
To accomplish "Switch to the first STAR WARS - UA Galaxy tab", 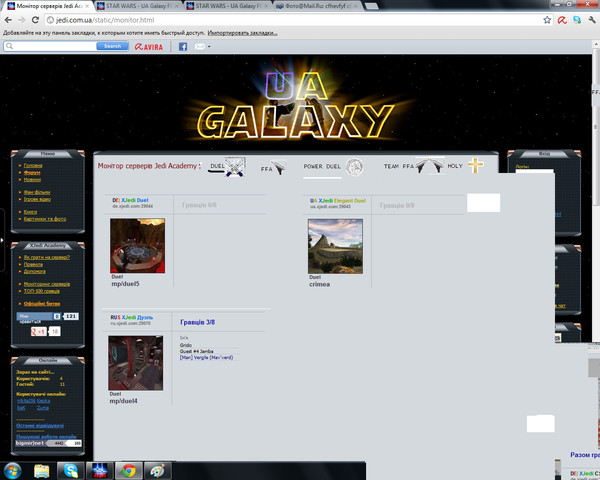I will tap(137, 6).
